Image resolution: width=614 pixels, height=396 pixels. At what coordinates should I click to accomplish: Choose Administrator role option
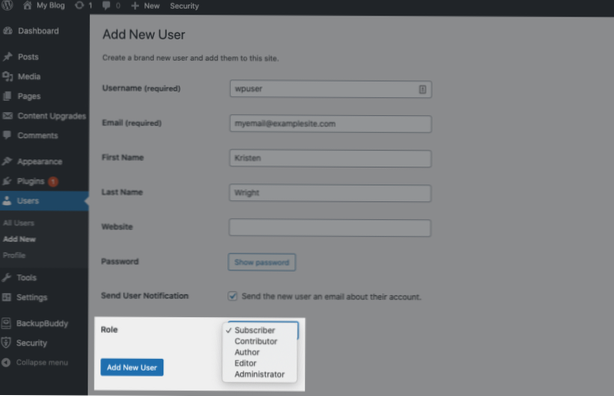point(259,374)
